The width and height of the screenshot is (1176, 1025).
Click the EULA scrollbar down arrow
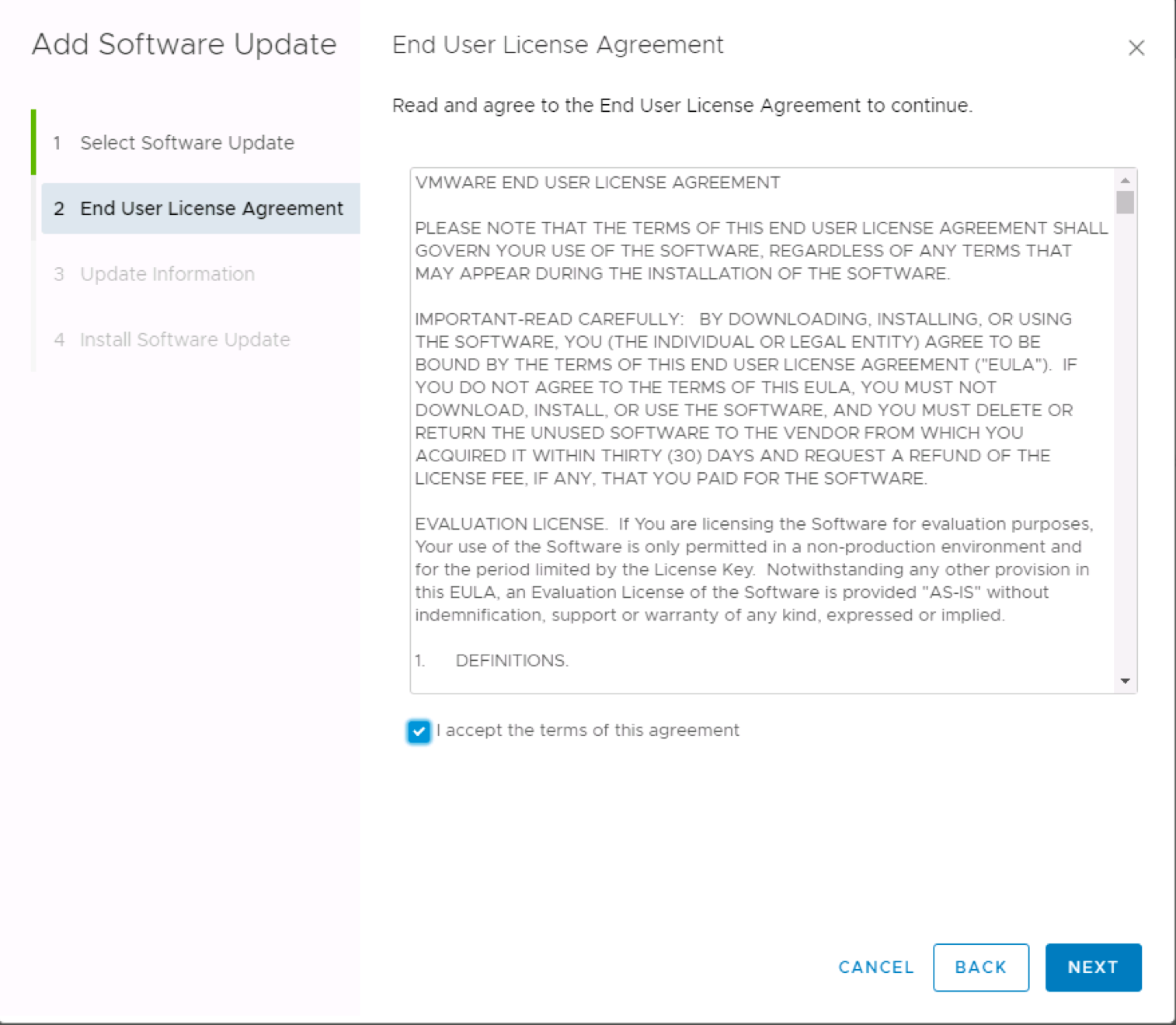click(1125, 681)
